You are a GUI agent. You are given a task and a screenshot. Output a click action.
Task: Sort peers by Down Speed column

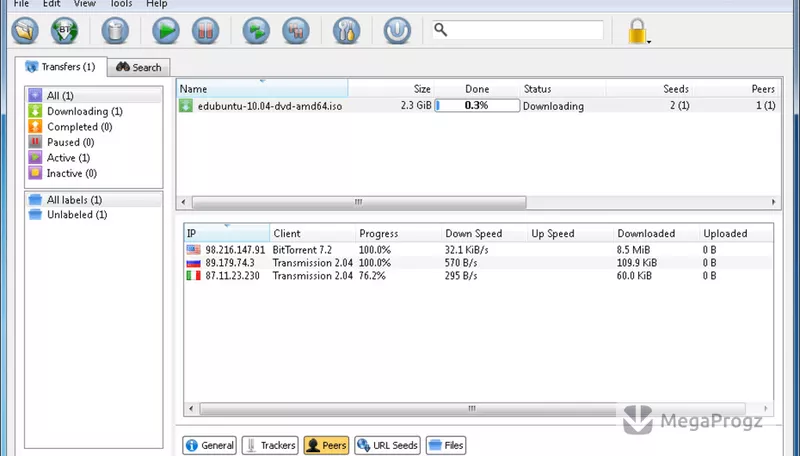coord(484,233)
